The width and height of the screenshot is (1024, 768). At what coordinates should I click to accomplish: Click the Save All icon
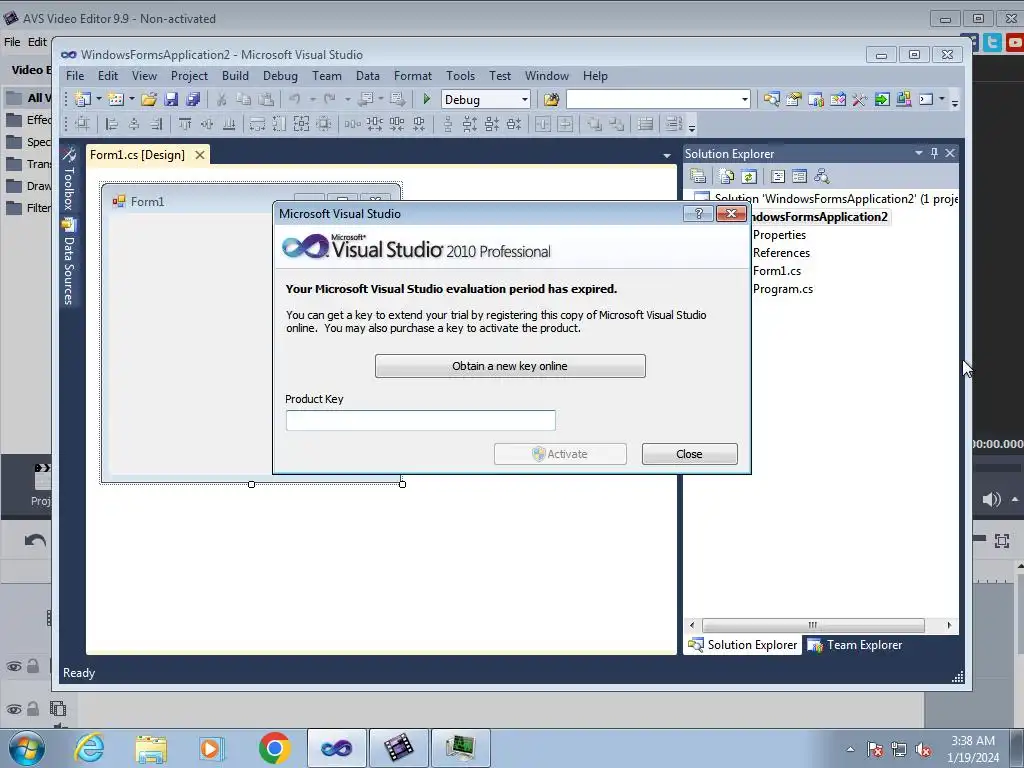point(193,99)
